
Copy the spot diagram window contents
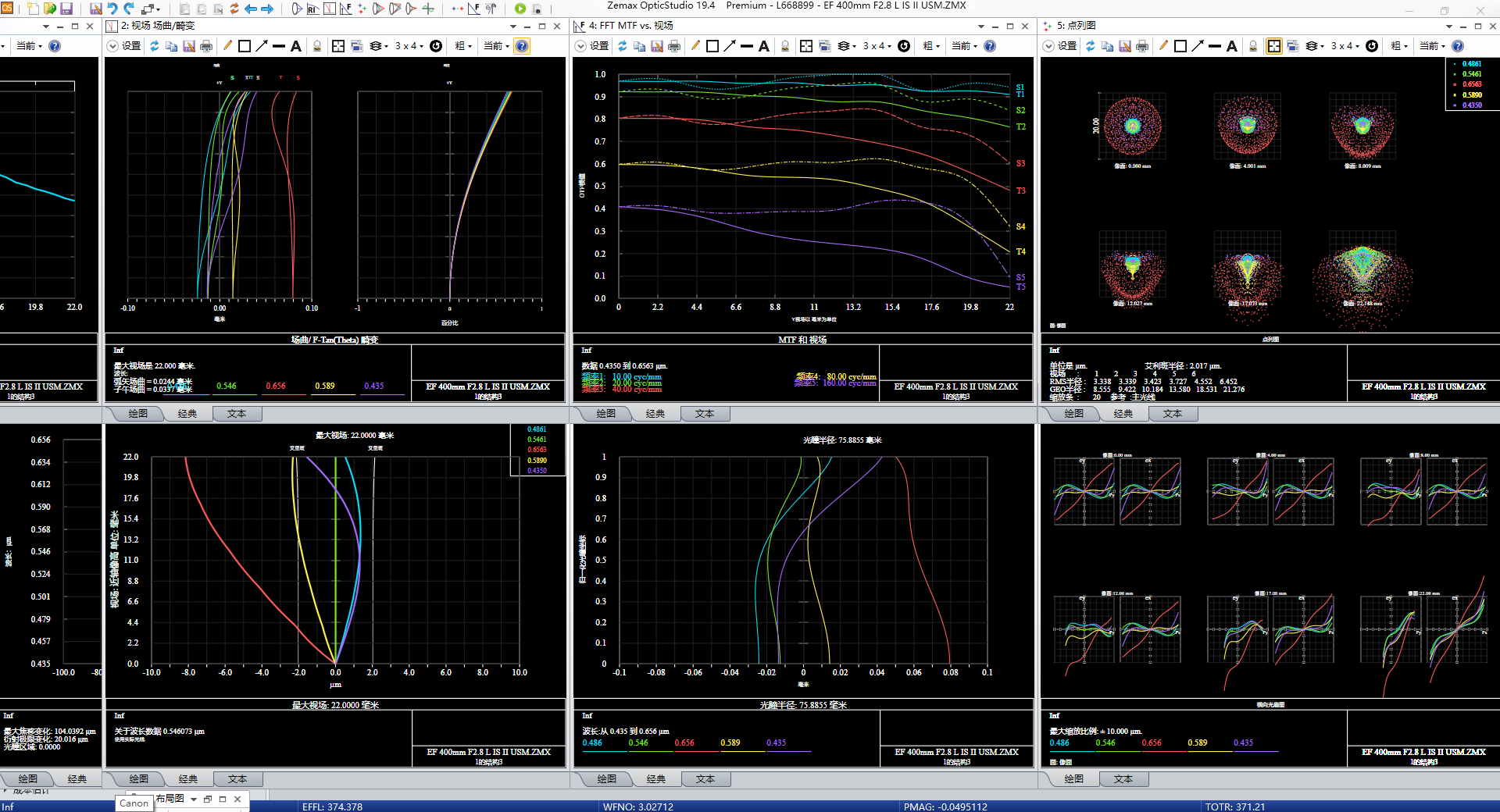(1107, 46)
